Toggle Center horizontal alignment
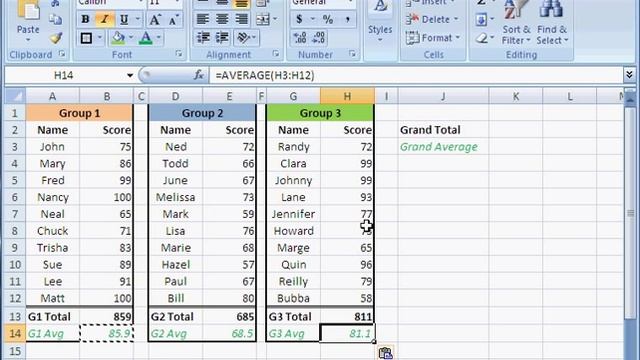This screenshot has width=640, height=360. click(222, 19)
